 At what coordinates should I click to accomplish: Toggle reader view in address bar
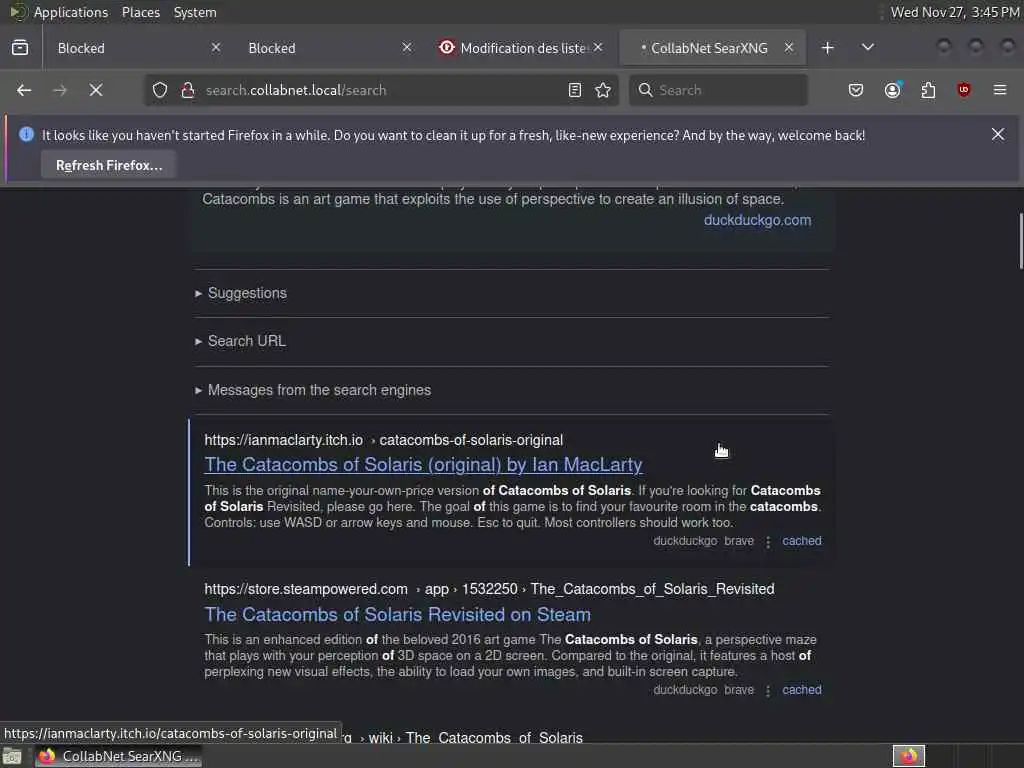tap(575, 90)
